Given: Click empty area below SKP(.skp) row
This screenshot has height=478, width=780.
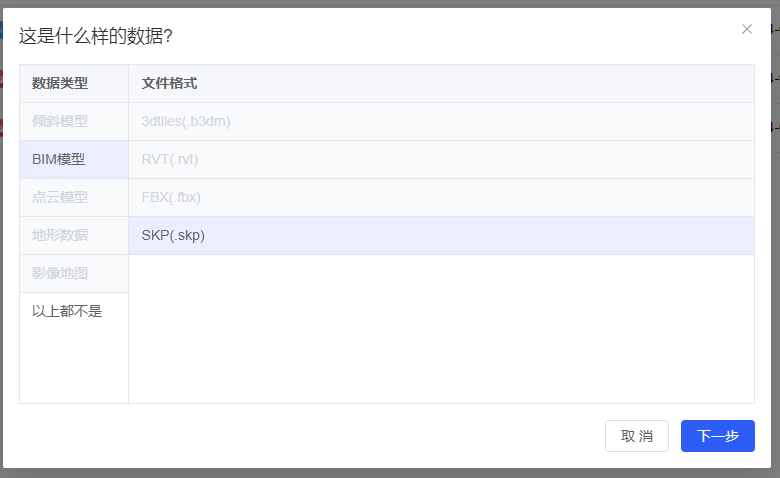Looking at the screenshot, I should pos(440,330).
